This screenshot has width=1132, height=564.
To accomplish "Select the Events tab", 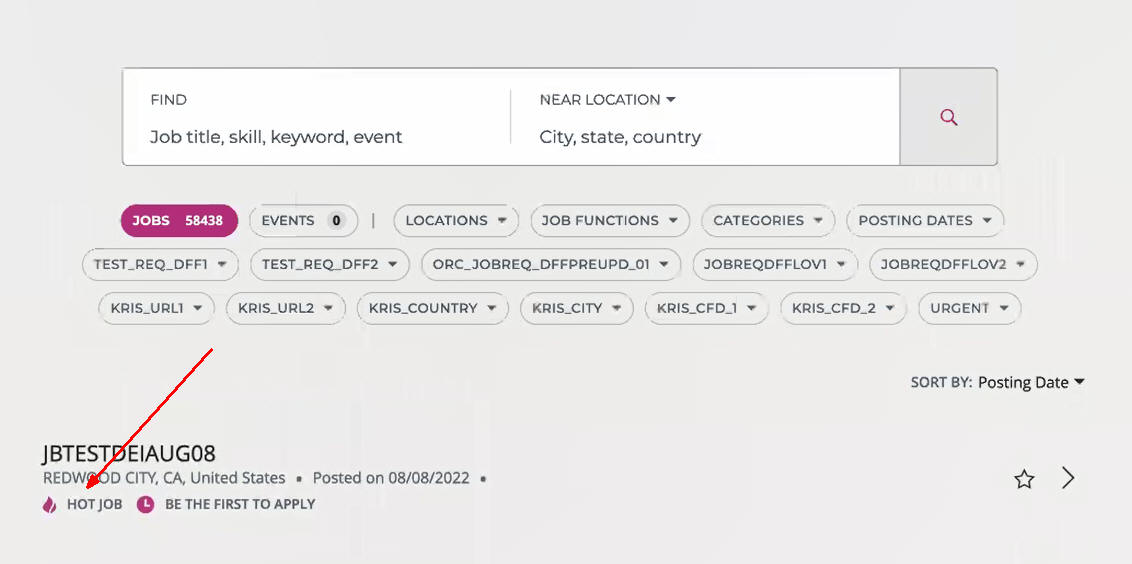I will (x=303, y=220).
